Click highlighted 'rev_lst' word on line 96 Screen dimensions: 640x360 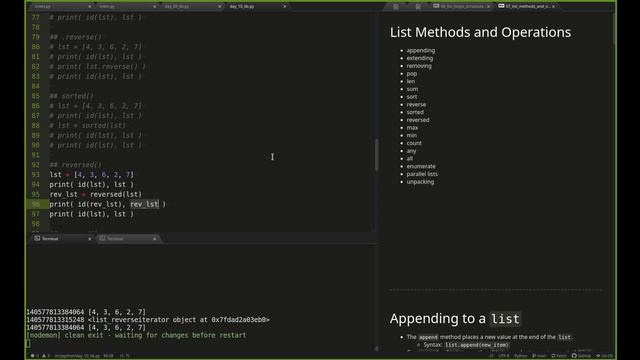pos(144,204)
